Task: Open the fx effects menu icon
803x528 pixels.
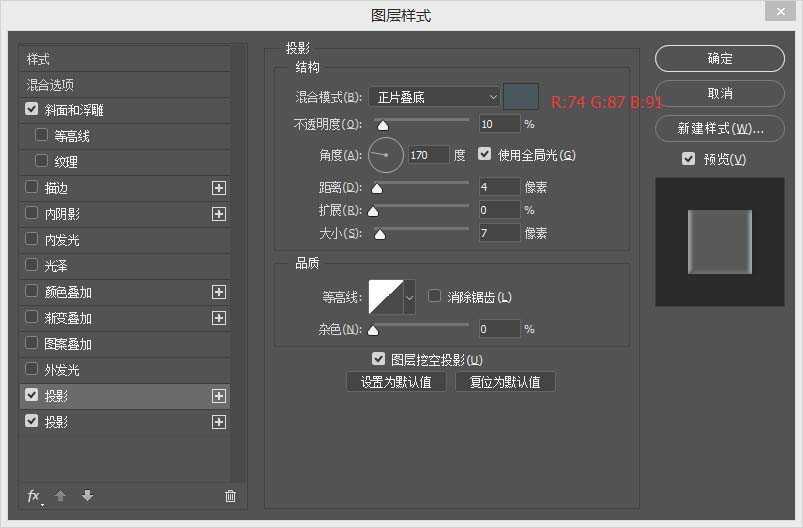Action: coord(34,496)
